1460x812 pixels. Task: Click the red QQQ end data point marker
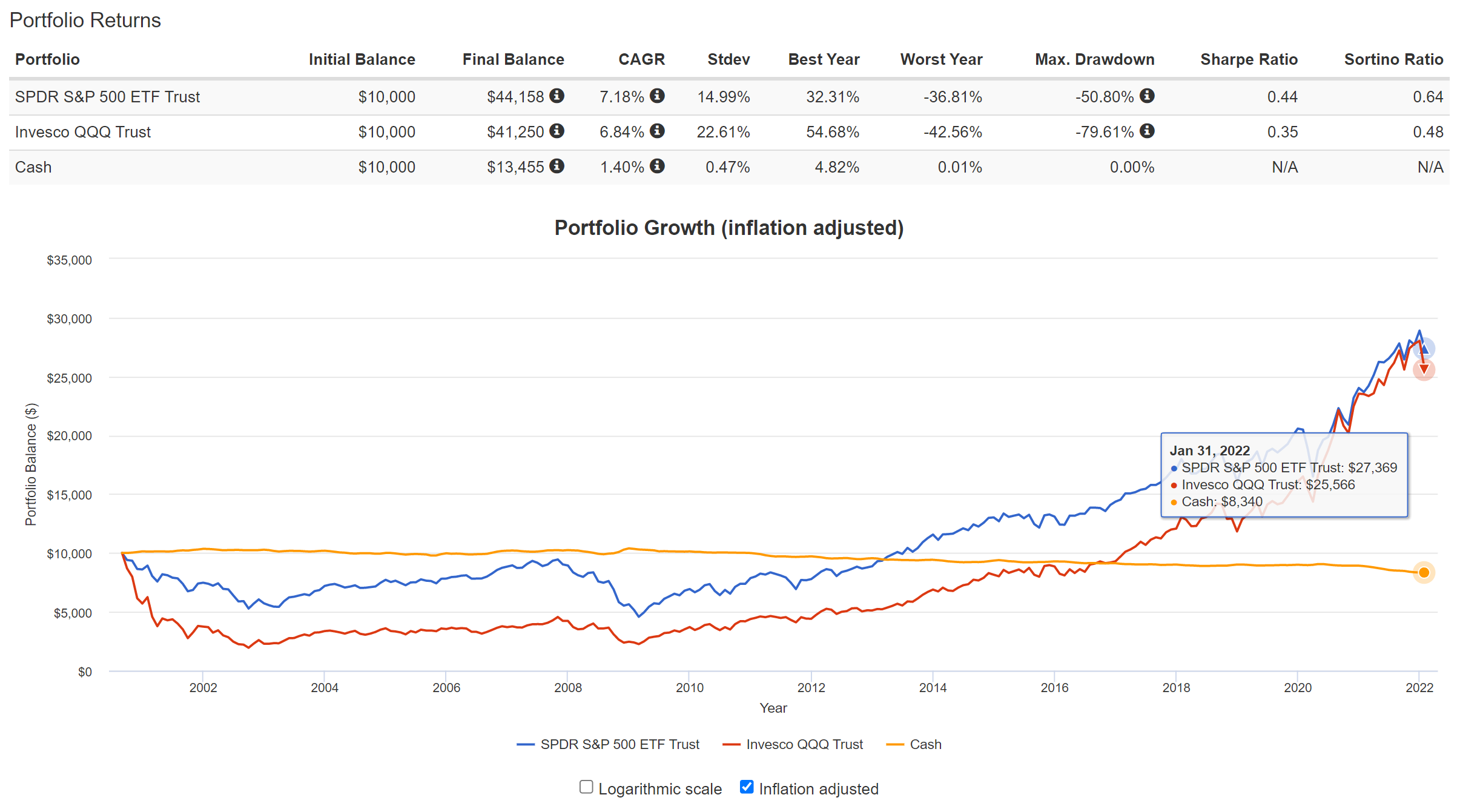coord(1424,369)
